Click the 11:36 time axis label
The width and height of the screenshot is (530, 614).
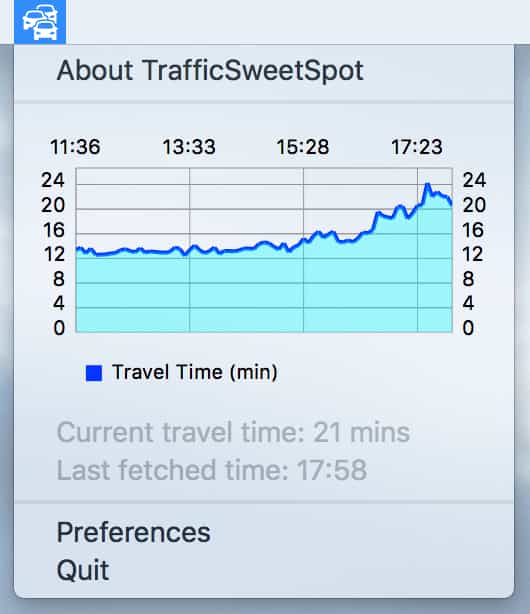(75, 147)
